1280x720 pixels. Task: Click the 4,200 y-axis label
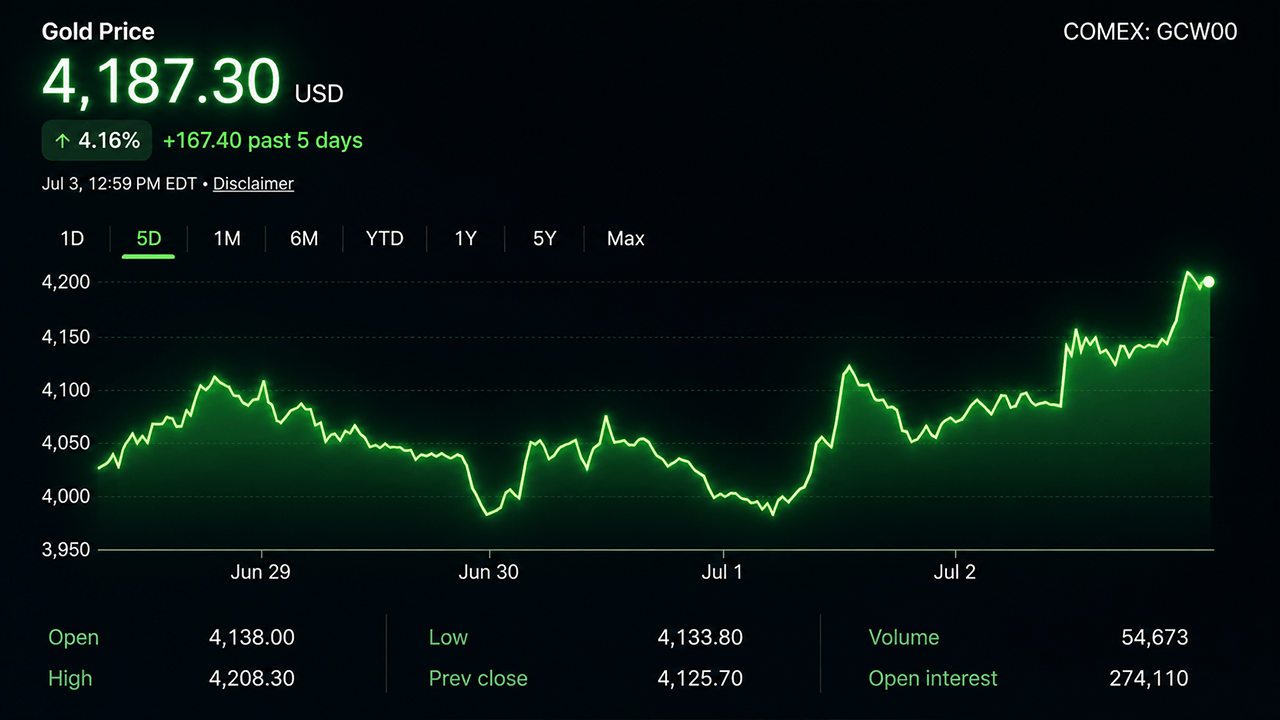pyautogui.click(x=66, y=283)
